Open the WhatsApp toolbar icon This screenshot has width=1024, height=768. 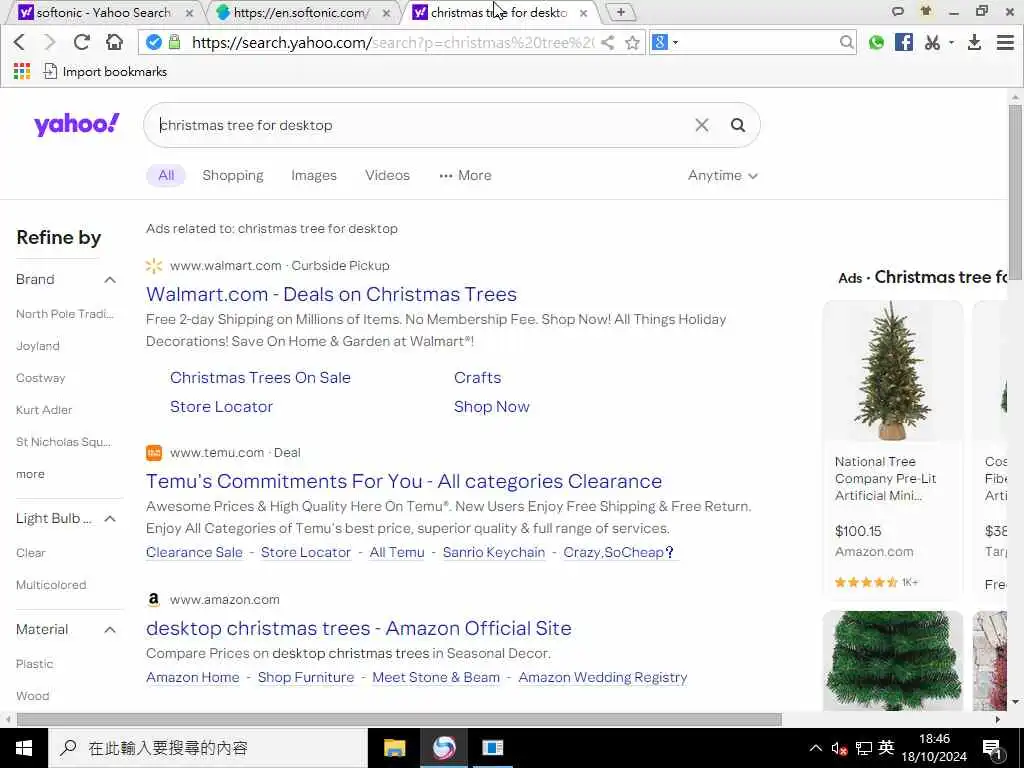click(x=876, y=42)
